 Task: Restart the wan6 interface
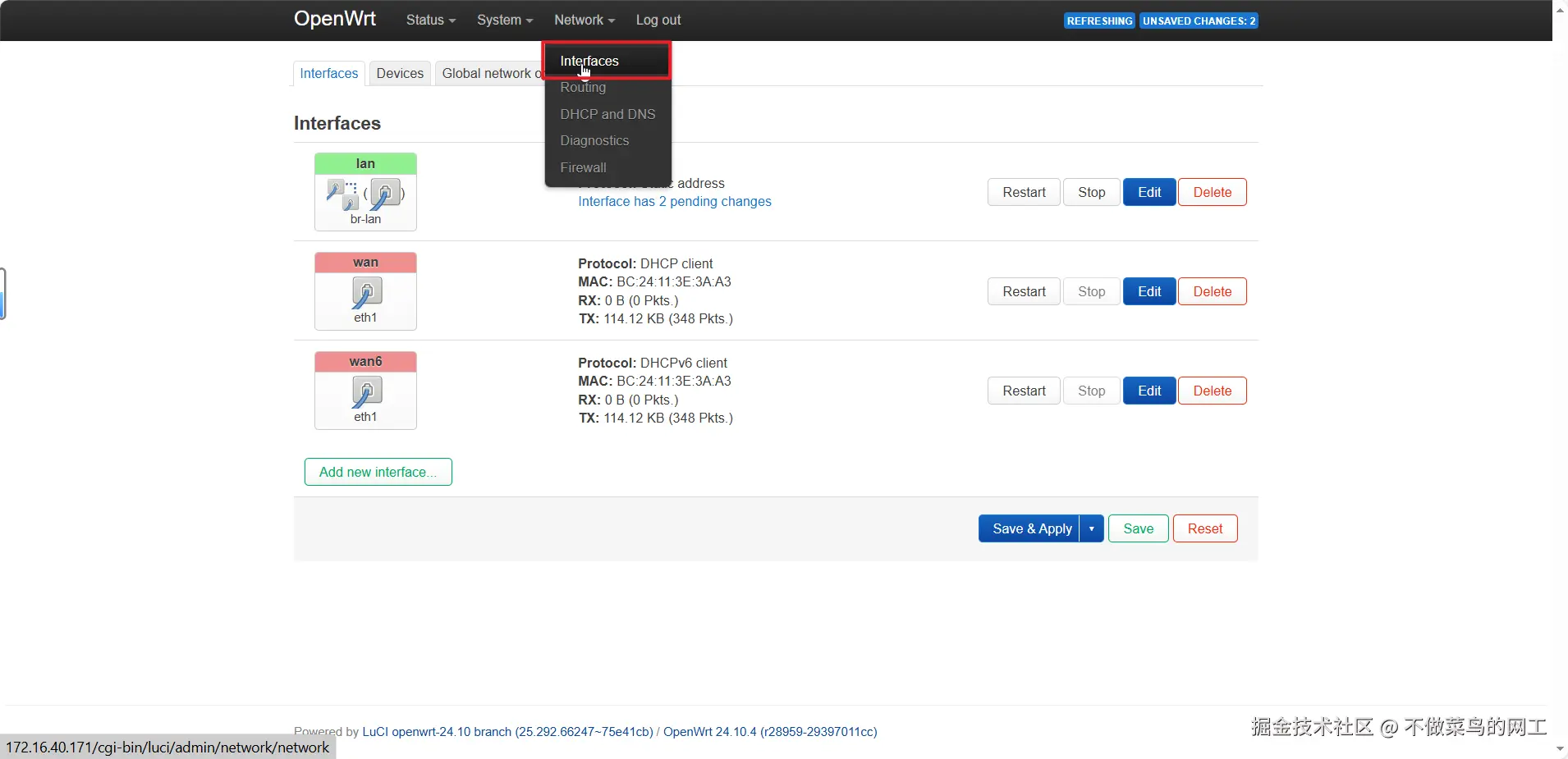(x=1024, y=391)
